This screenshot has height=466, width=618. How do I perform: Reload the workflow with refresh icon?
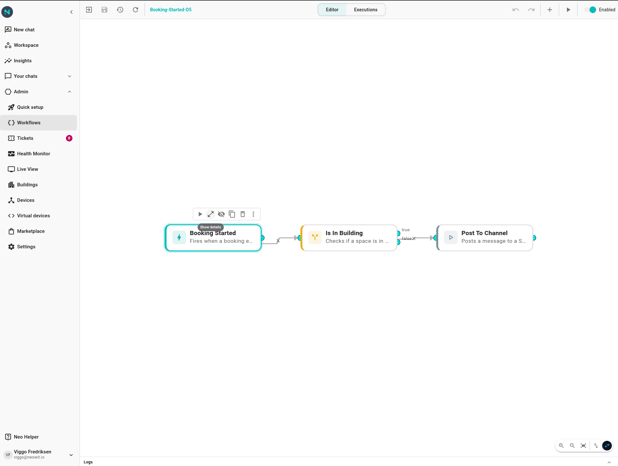(x=136, y=9)
